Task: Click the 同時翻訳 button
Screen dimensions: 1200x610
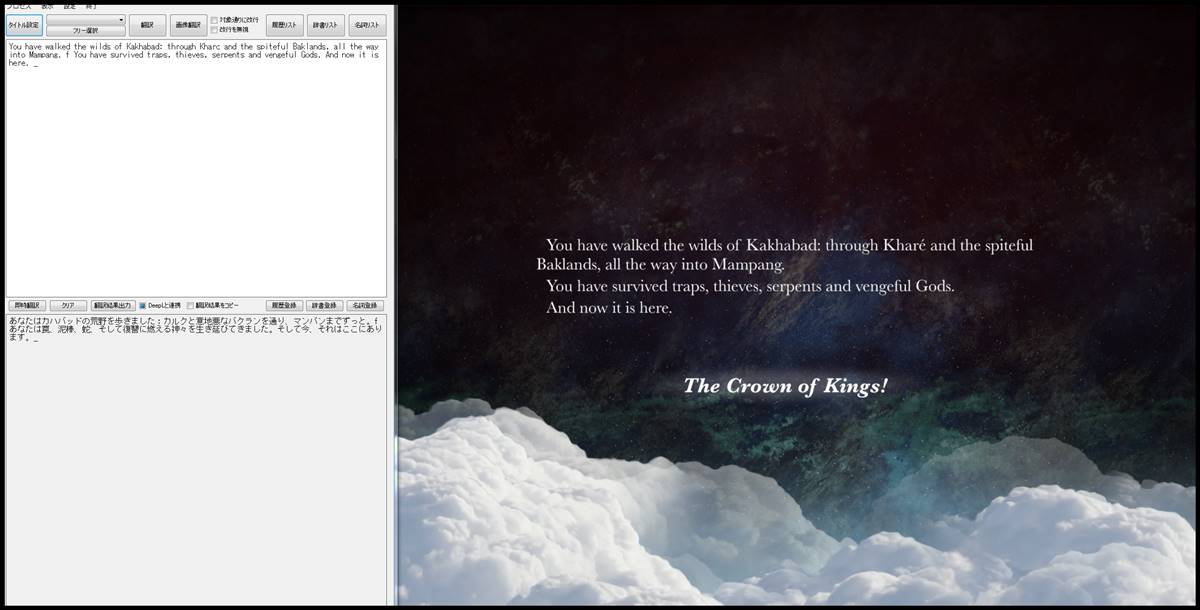Action: click(26, 305)
